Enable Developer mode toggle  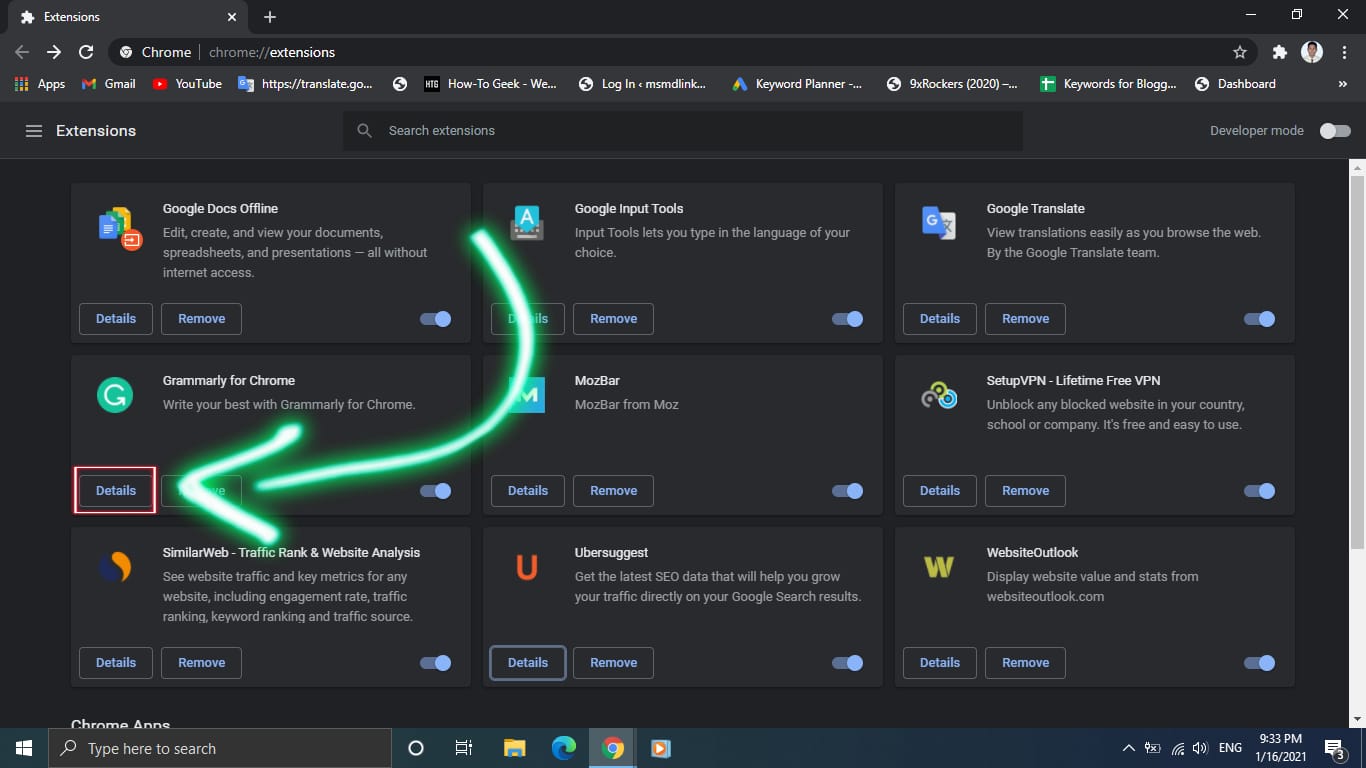click(1335, 131)
